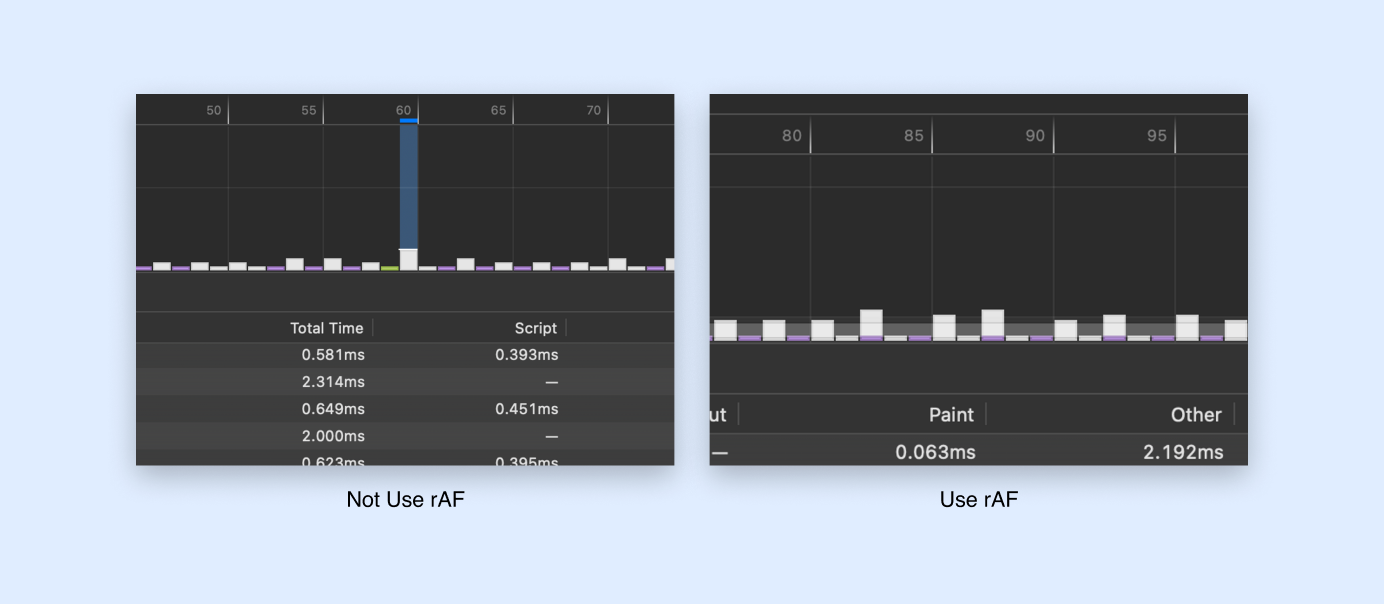Select the 2.314ms total time row
This screenshot has height=604, width=1384.
333,382
